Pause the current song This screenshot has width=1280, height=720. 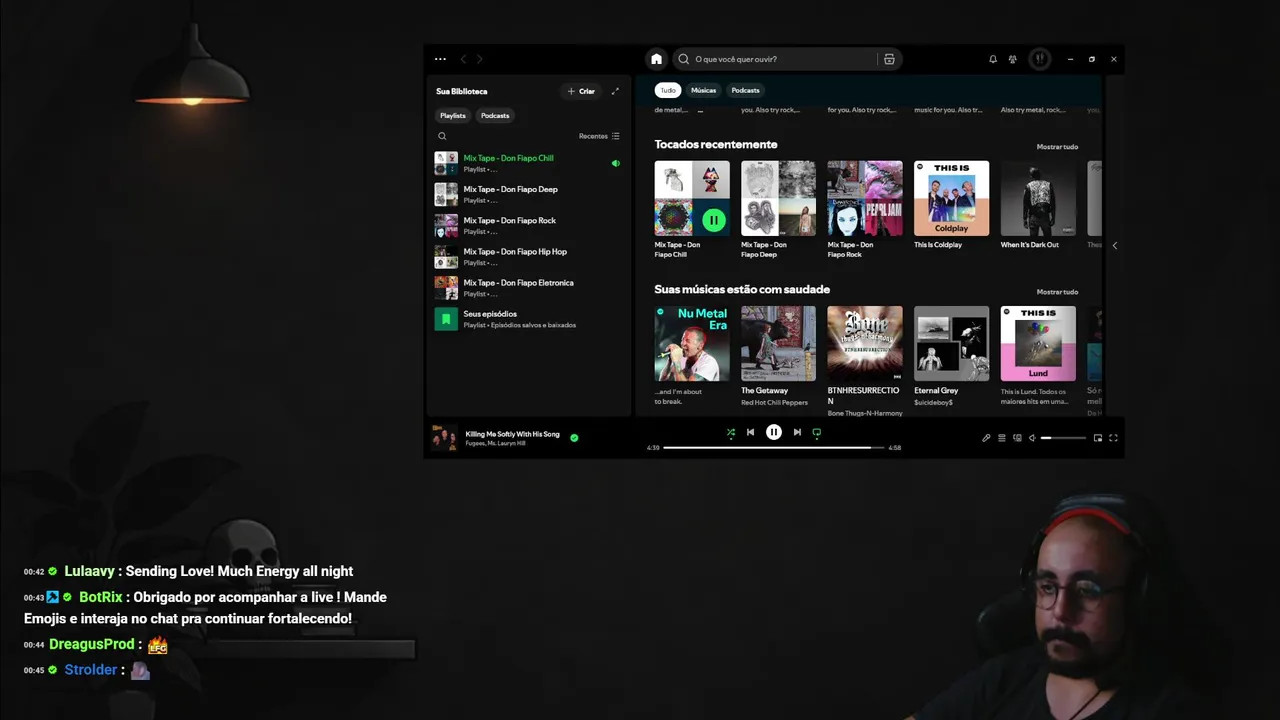(x=774, y=432)
